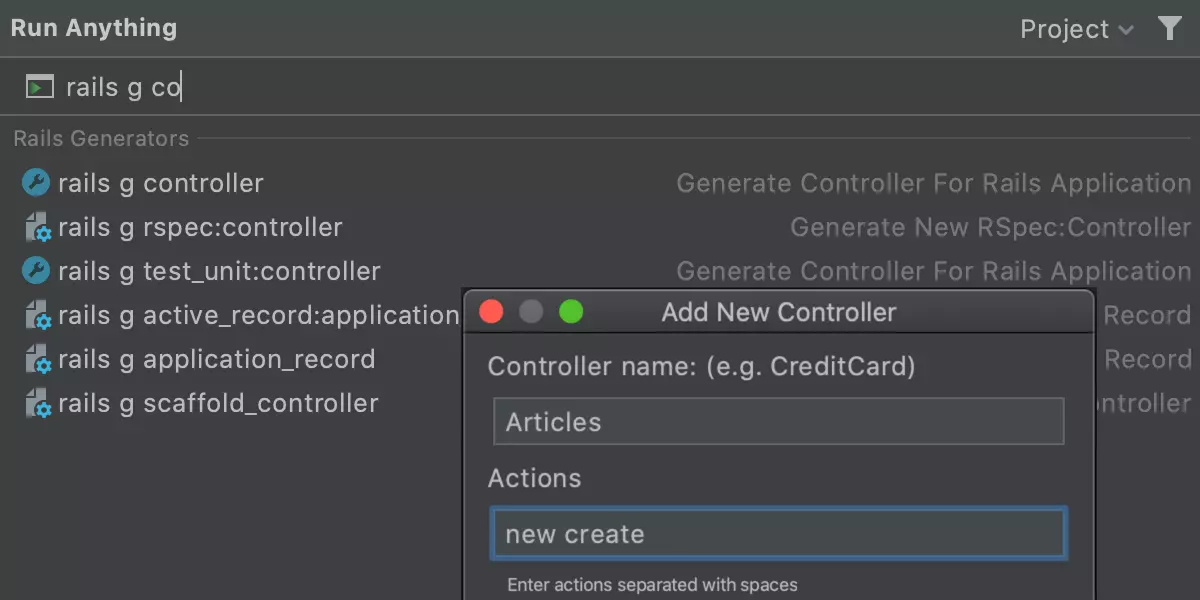Open the Project scope dropdown
1200x600 pixels.
point(1077,29)
